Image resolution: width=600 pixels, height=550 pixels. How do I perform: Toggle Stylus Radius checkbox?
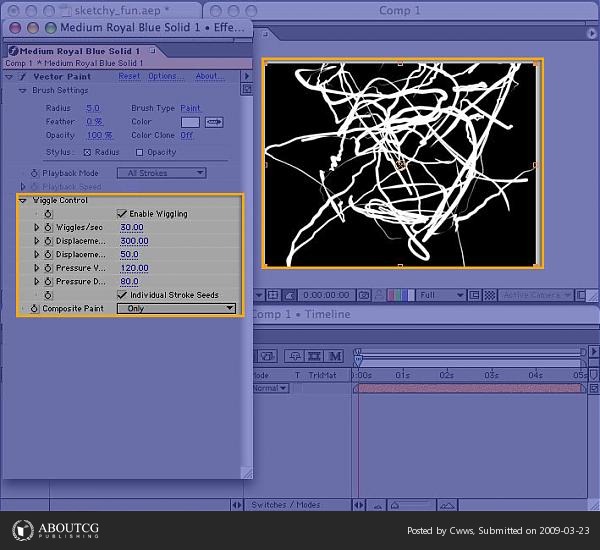(87, 152)
